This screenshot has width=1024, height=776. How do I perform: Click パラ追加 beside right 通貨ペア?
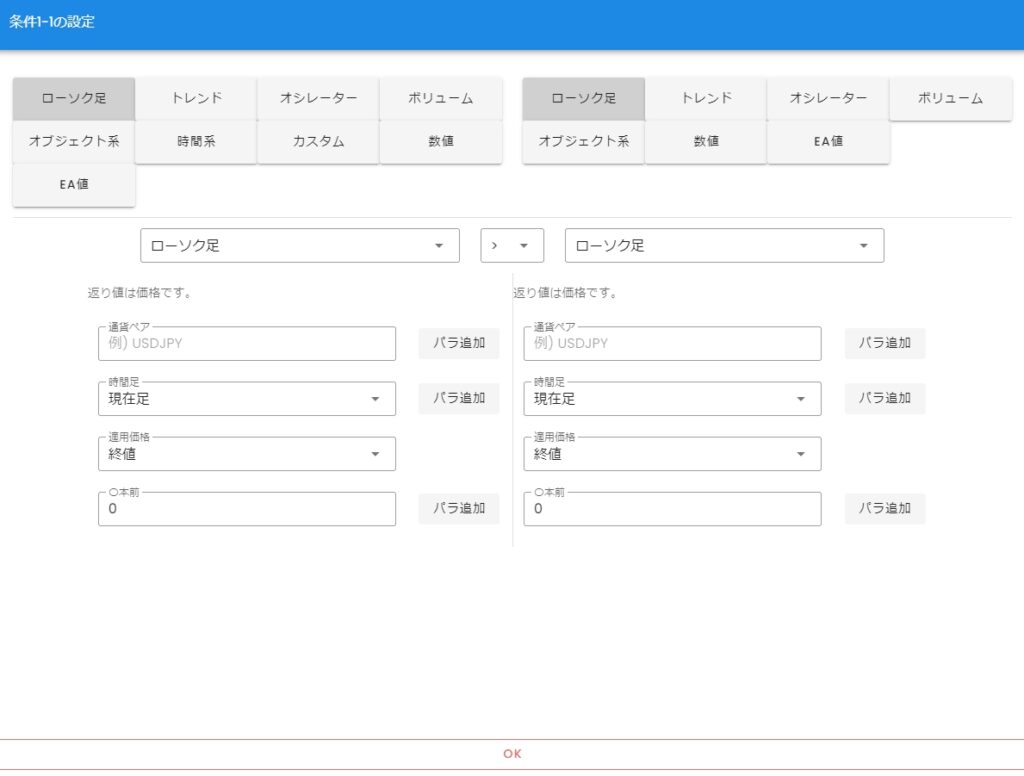[x=884, y=343]
